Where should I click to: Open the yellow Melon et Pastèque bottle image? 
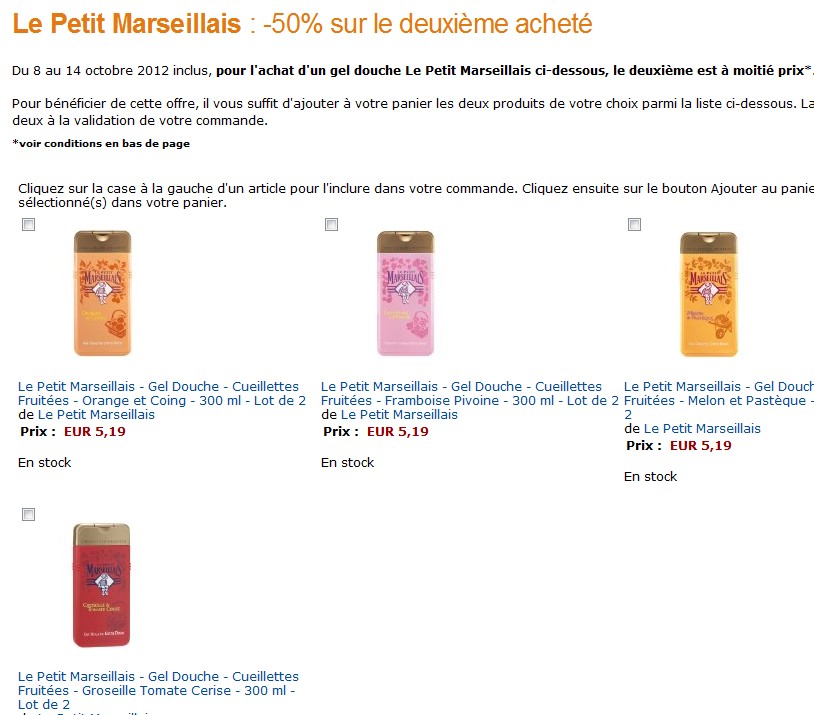pos(709,294)
